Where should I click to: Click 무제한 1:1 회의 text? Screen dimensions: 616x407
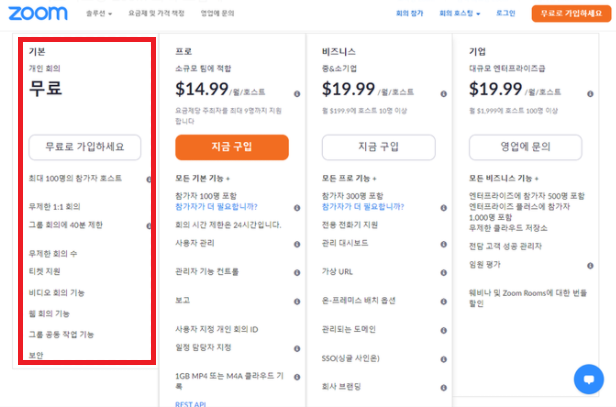coord(55,207)
